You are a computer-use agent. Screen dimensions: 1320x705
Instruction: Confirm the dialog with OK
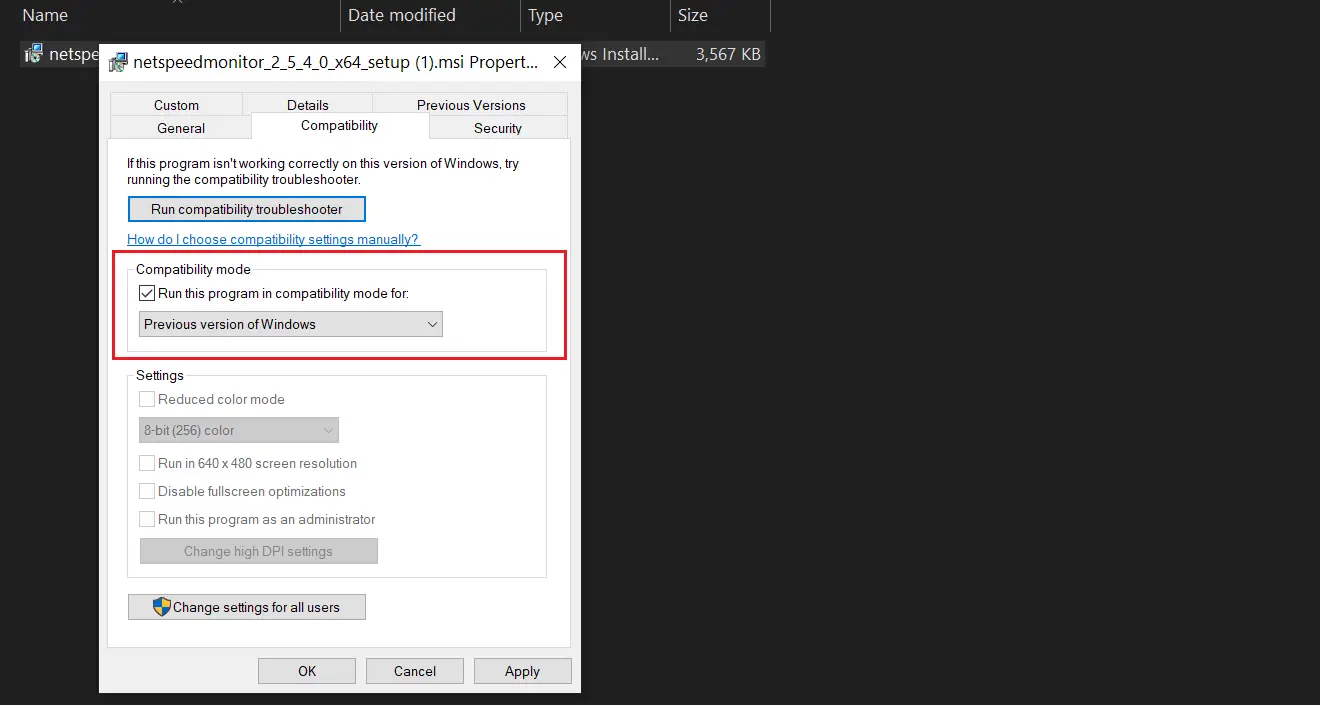[307, 671]
